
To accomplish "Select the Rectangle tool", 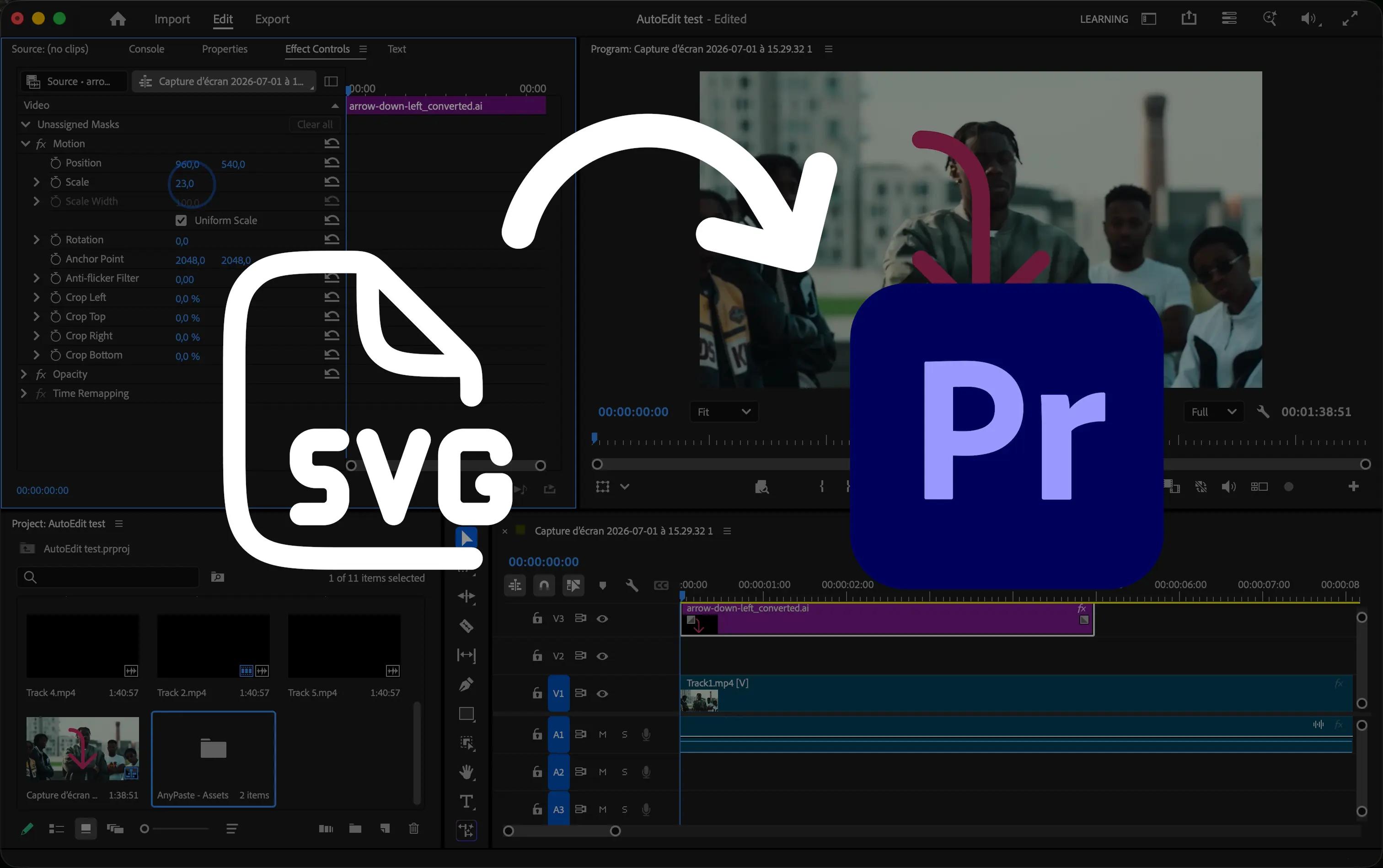I will coord(466,714).
